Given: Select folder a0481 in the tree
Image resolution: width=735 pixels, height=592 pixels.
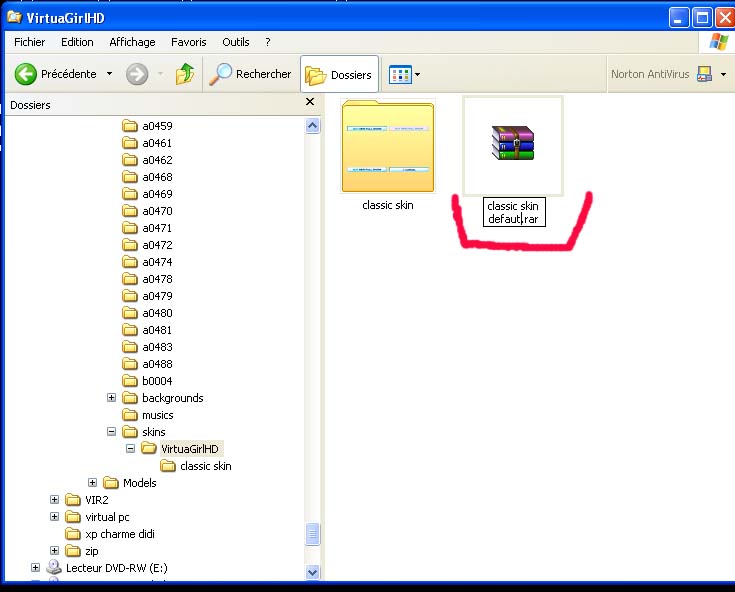Looking at the screenshot, I should (148, 330).
